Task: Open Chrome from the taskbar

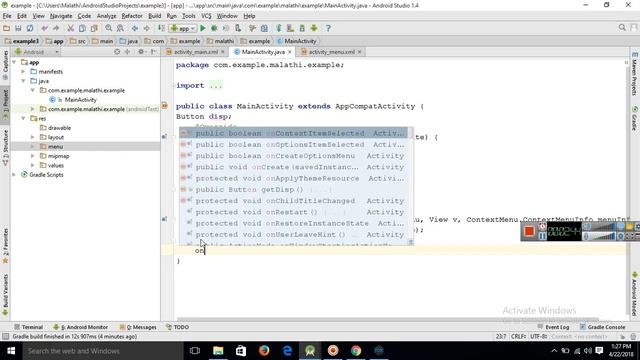Action: (356, 351)
